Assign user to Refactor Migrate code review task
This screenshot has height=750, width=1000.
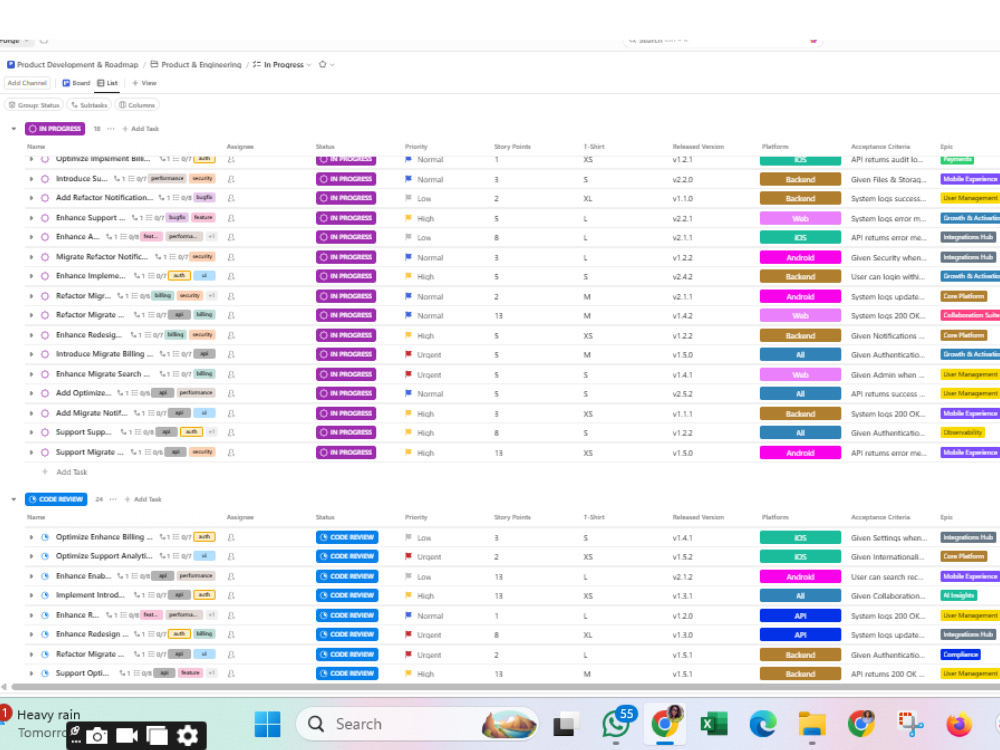[232, 654]
